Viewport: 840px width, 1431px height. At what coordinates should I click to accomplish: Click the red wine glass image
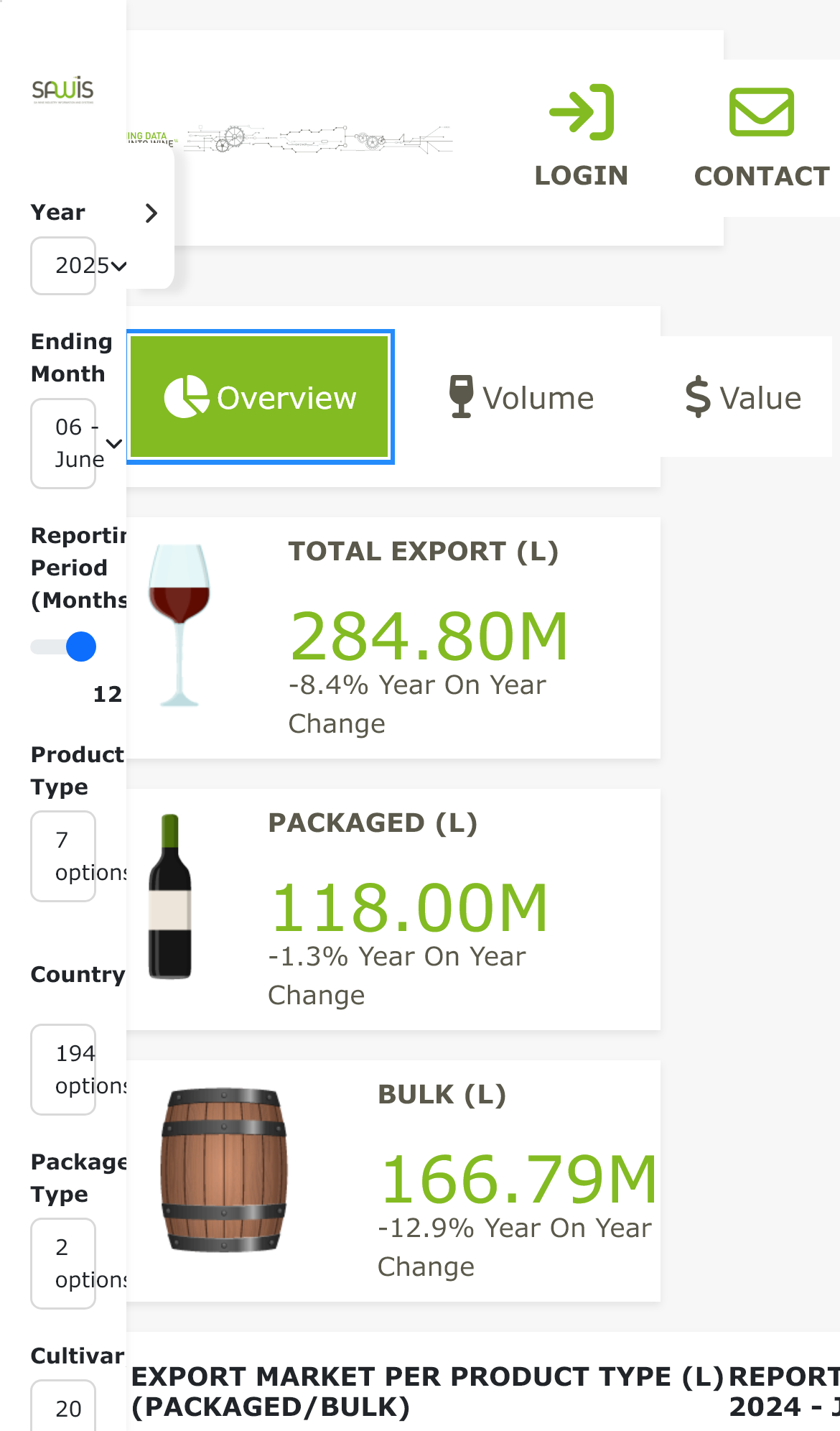179,625
